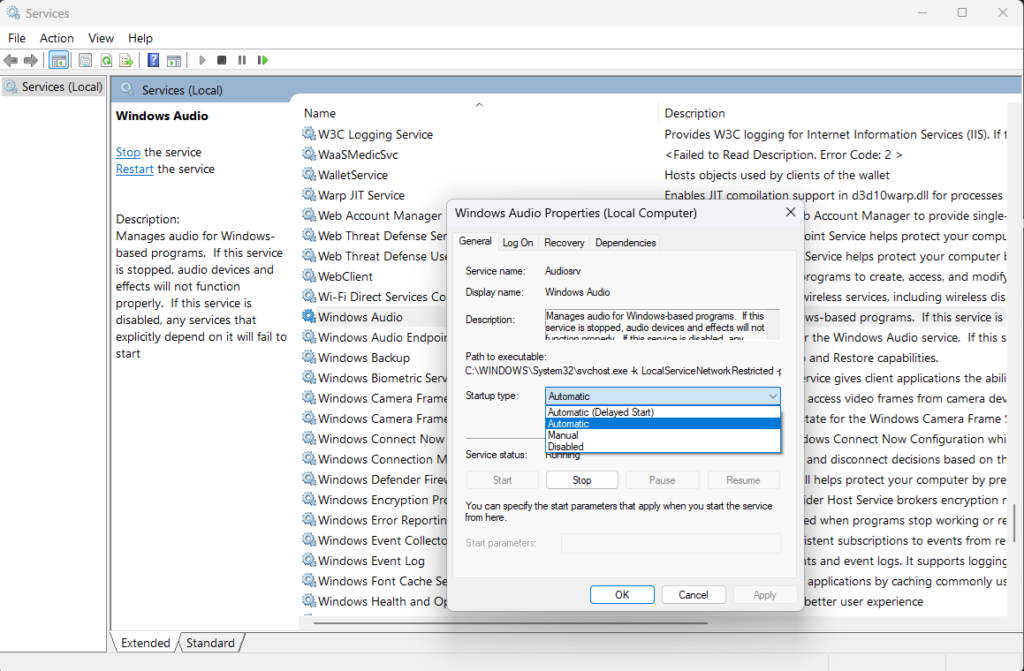Image resolution: width=1024 pixels, height=671 pixels.
Task: Sort by the Name column header
Action: coord(479,112)
